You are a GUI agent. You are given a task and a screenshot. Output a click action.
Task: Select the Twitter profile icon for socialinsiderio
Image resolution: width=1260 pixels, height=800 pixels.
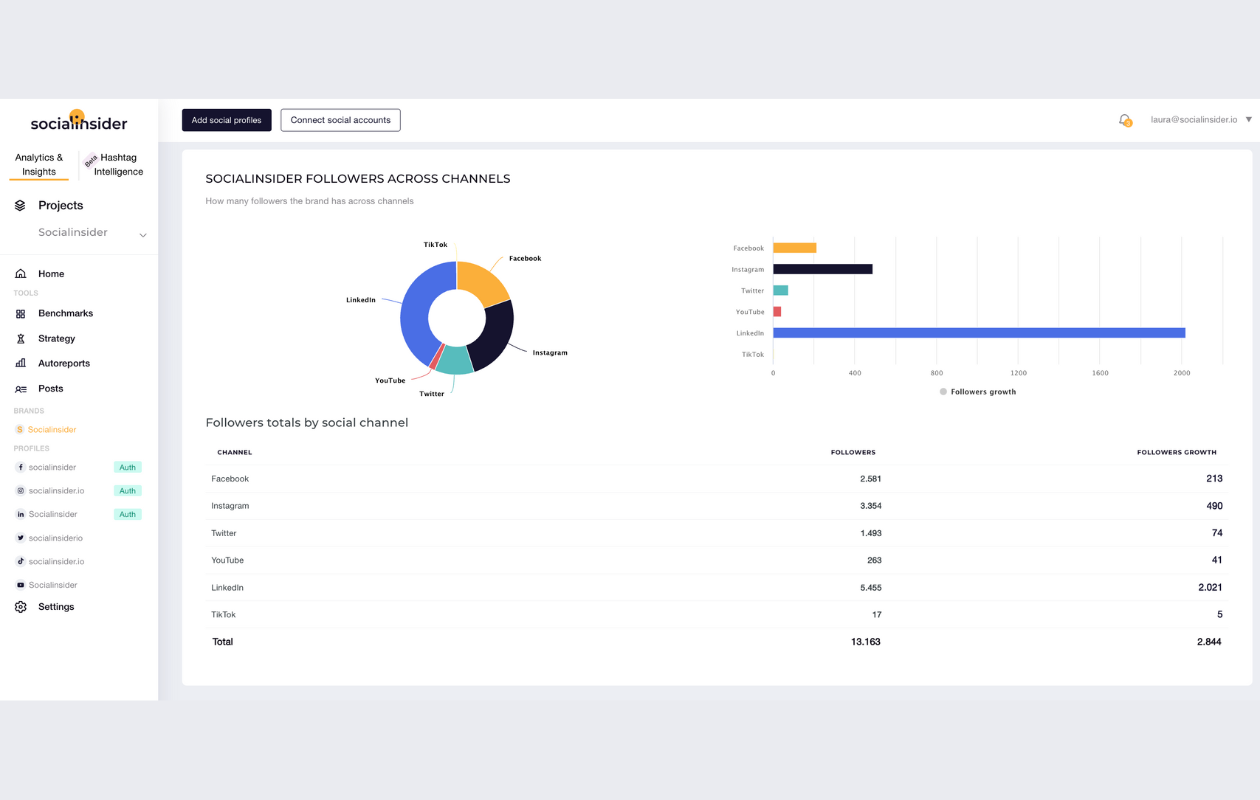pos(20,538)
